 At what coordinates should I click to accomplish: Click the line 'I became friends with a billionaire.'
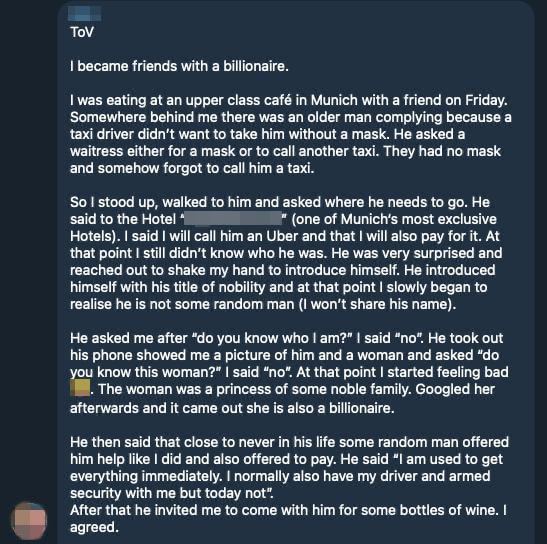(179, 66)
